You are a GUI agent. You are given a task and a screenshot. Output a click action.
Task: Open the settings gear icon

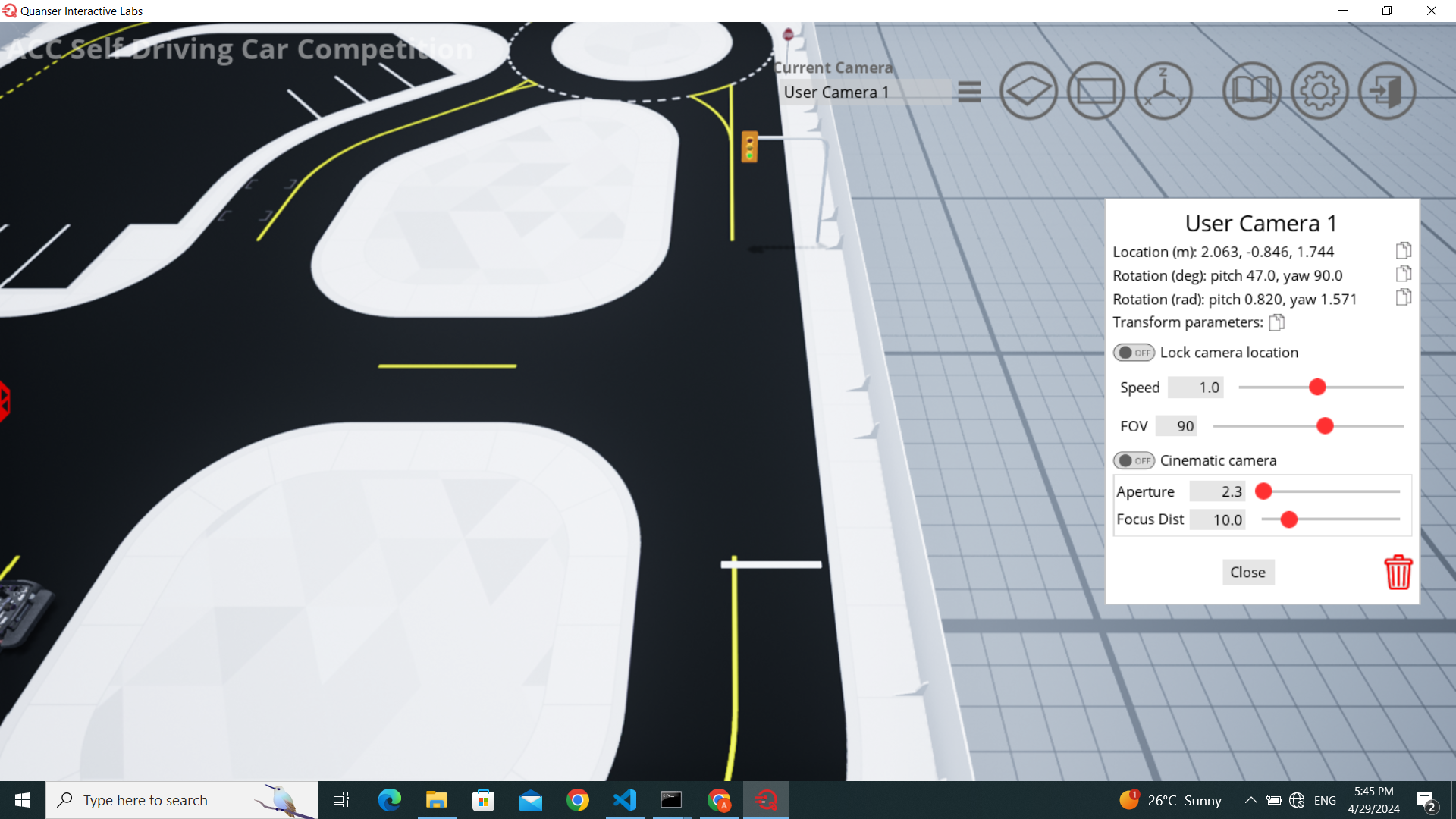click(1319, 91)
